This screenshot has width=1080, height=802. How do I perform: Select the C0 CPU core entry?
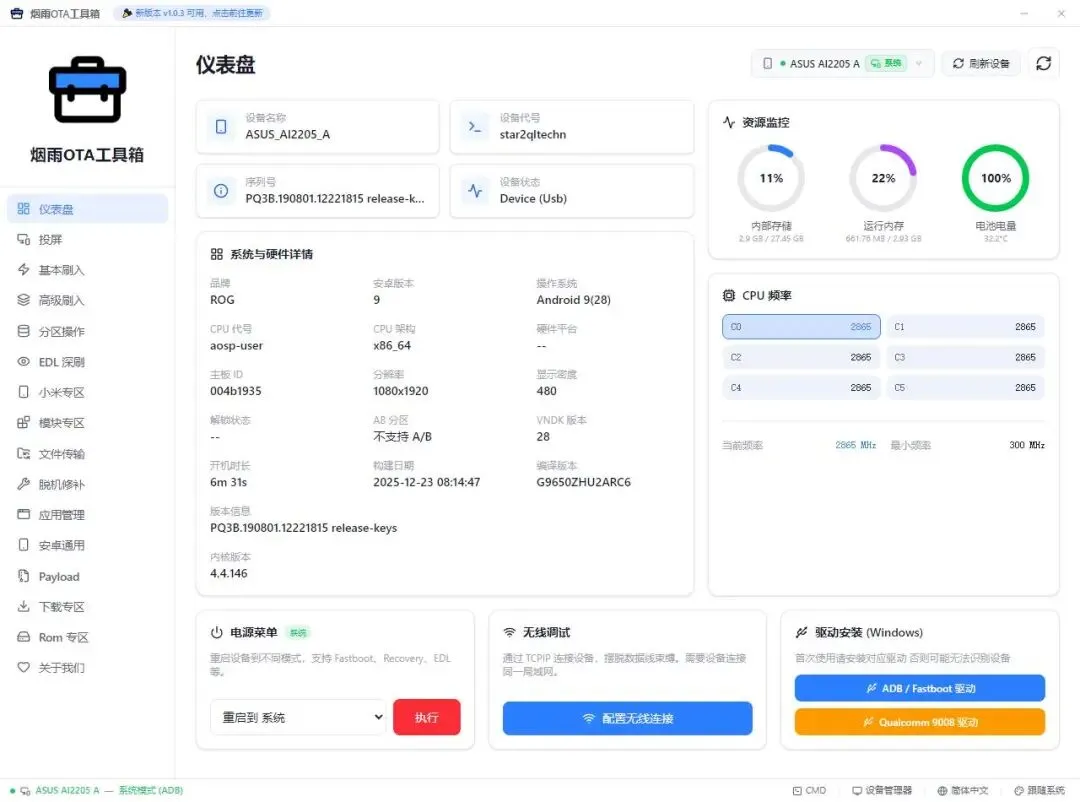click(801, 327)
